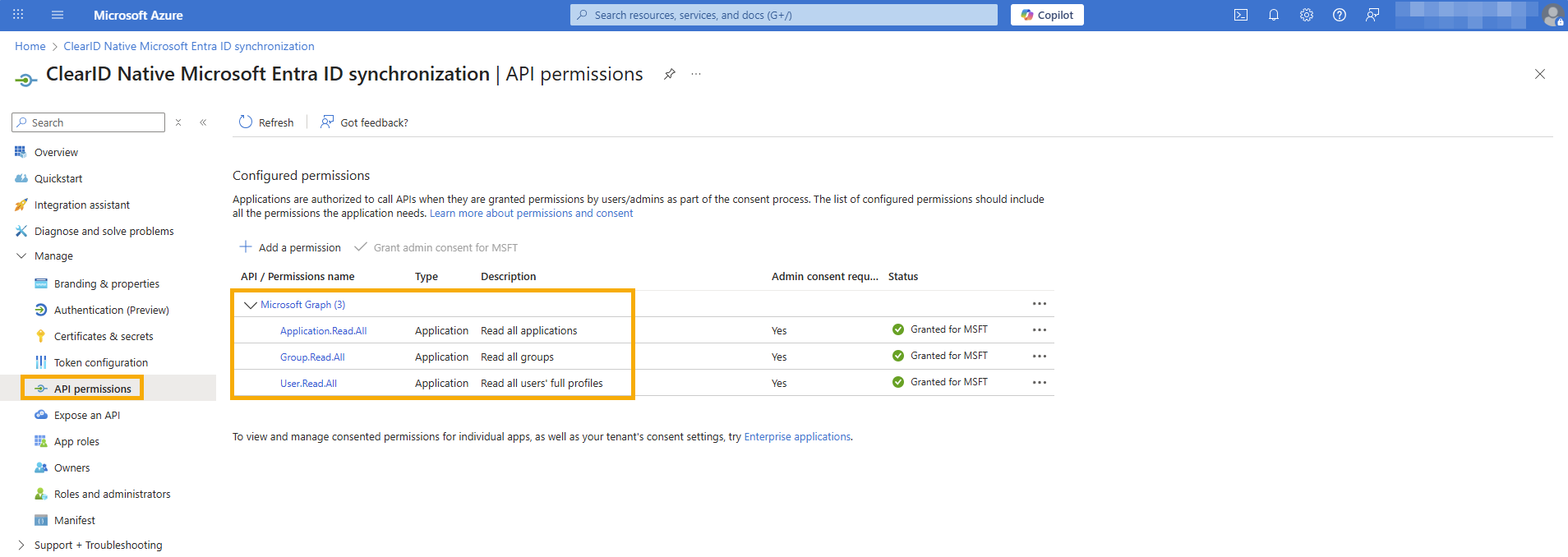Open Token configuration menu item
Image resolution: width=1568 pixels, height=557 pixels.
(x=101, y=362)
